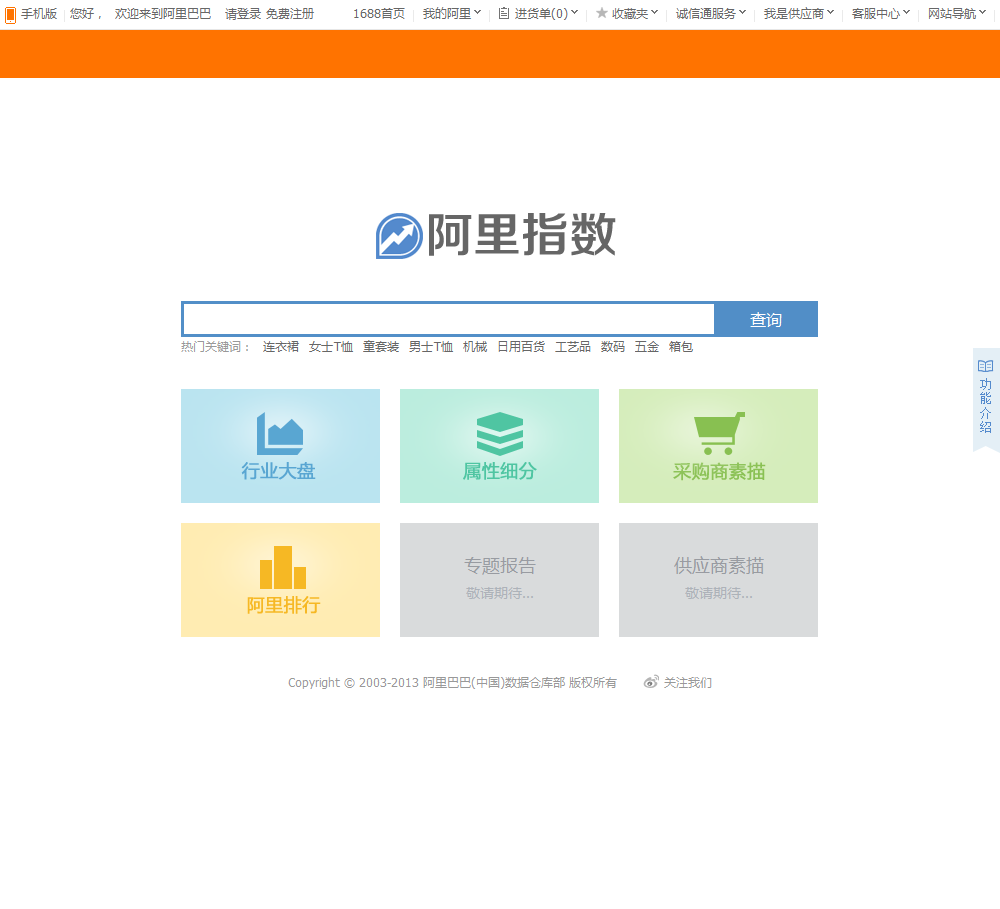Select hot keyword 男士T恤
The height and width of the screenshot is (909, 1000).
pyautogui.click(x=431, y=346)
